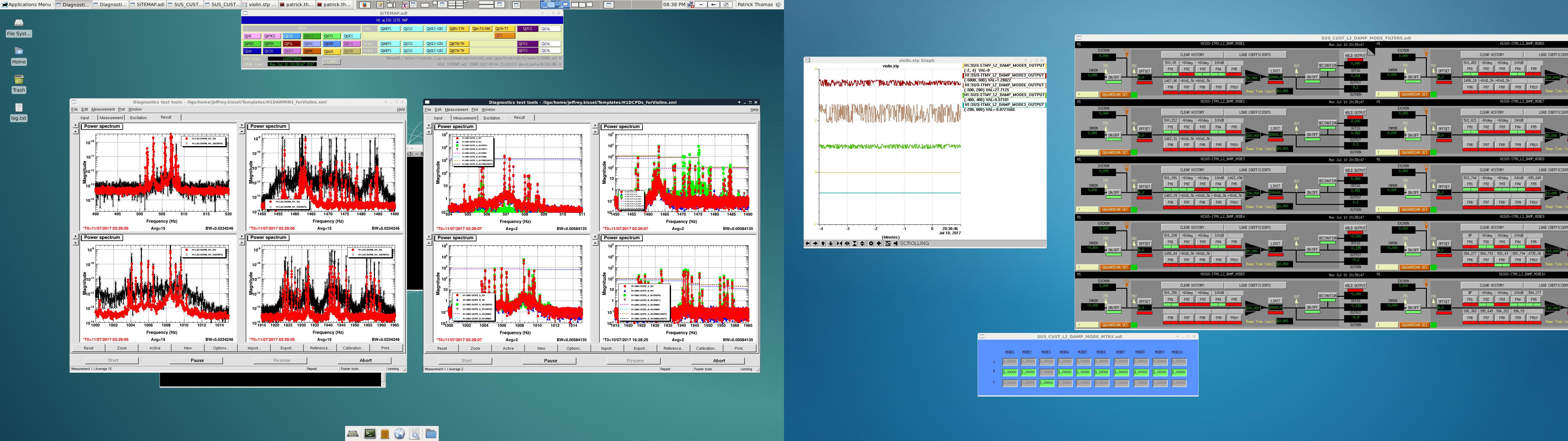Open GUARDIAN SET in DAMP_MODE1

point(1115,94)
